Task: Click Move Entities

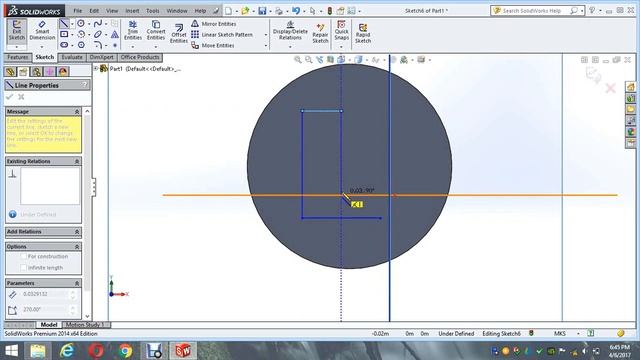Action: (x=213, y=45)
